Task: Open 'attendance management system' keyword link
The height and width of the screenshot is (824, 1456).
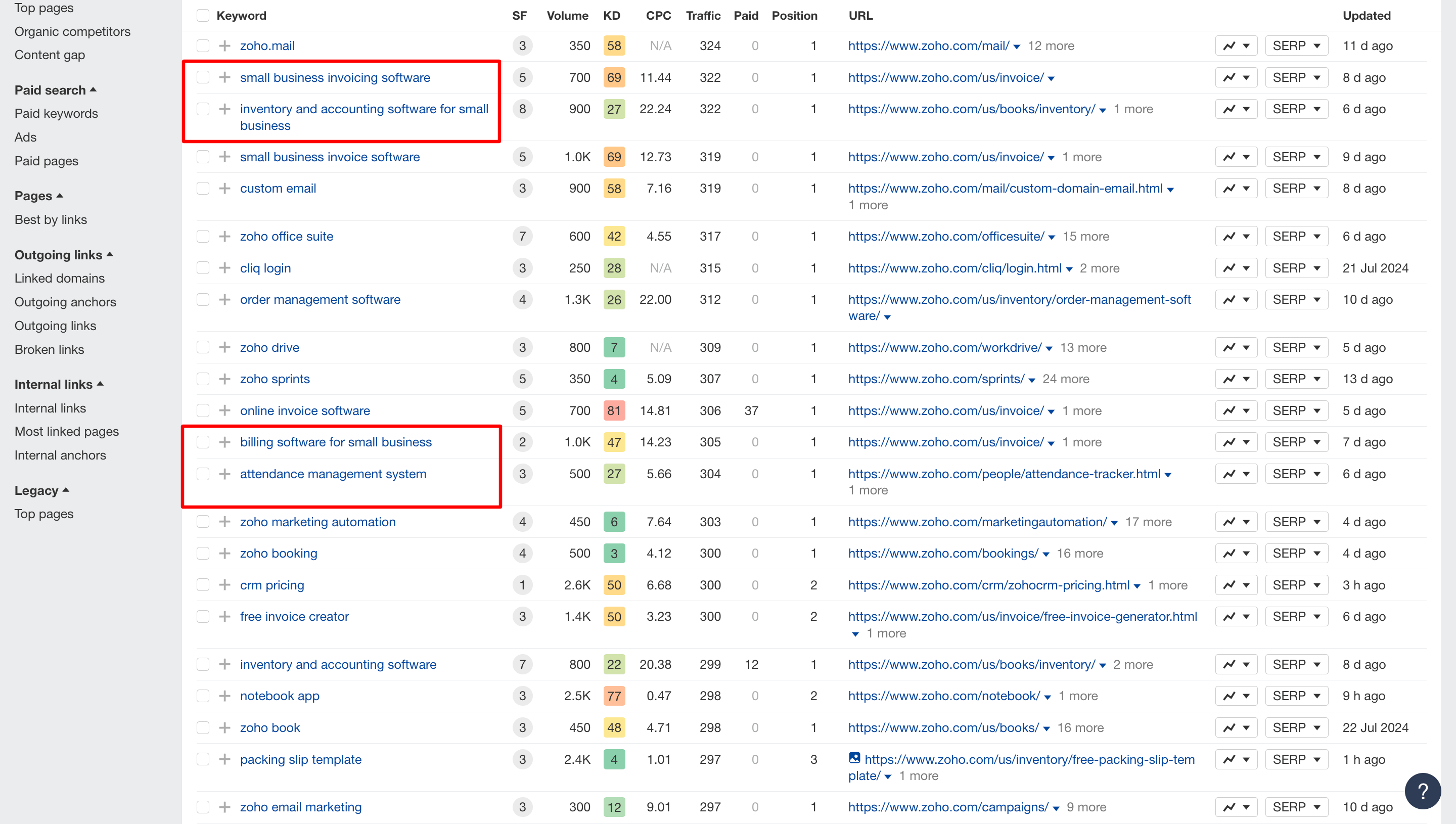Action: (x=333, y=474)
